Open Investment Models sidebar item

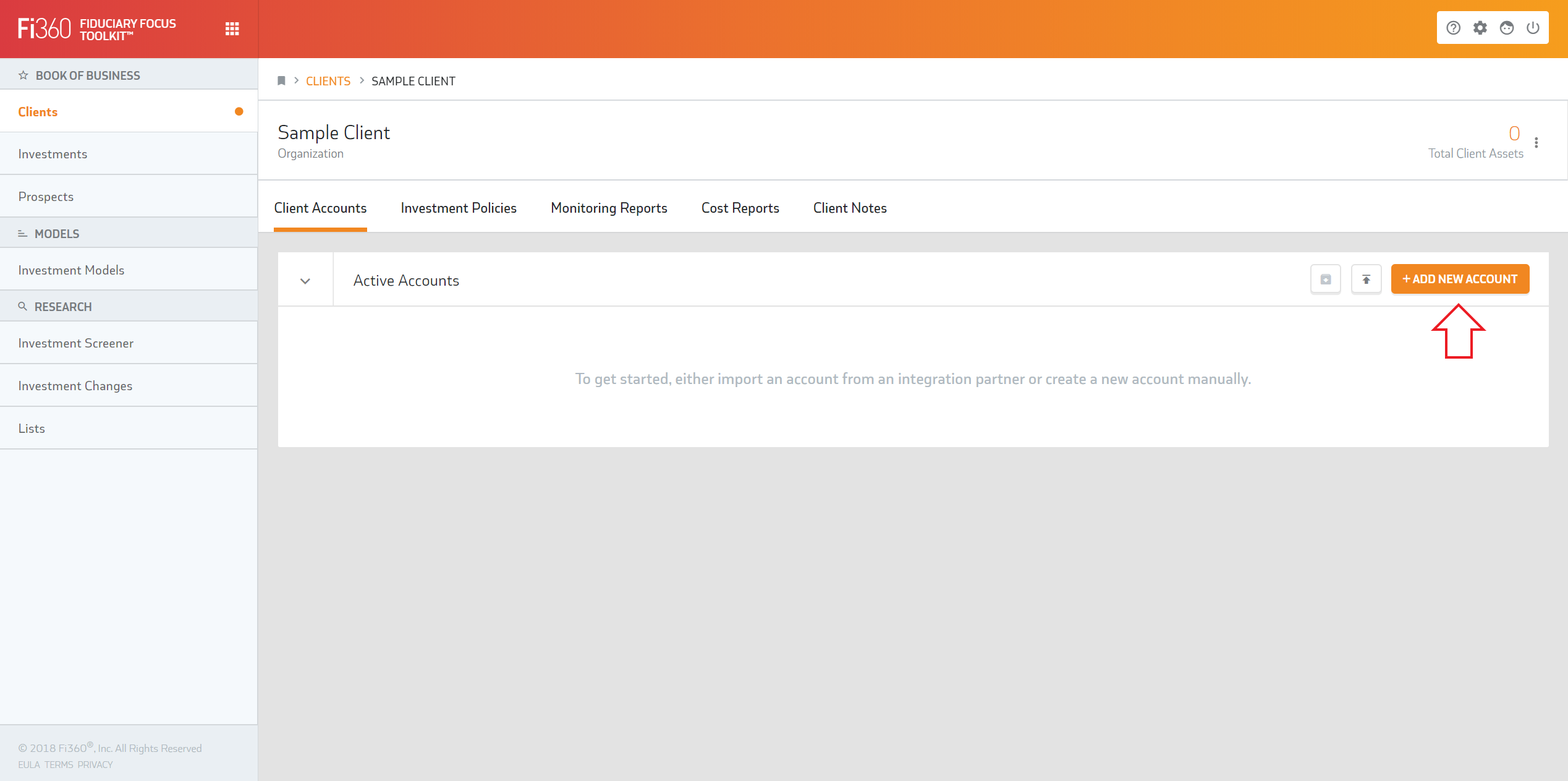tap(71, 270)
